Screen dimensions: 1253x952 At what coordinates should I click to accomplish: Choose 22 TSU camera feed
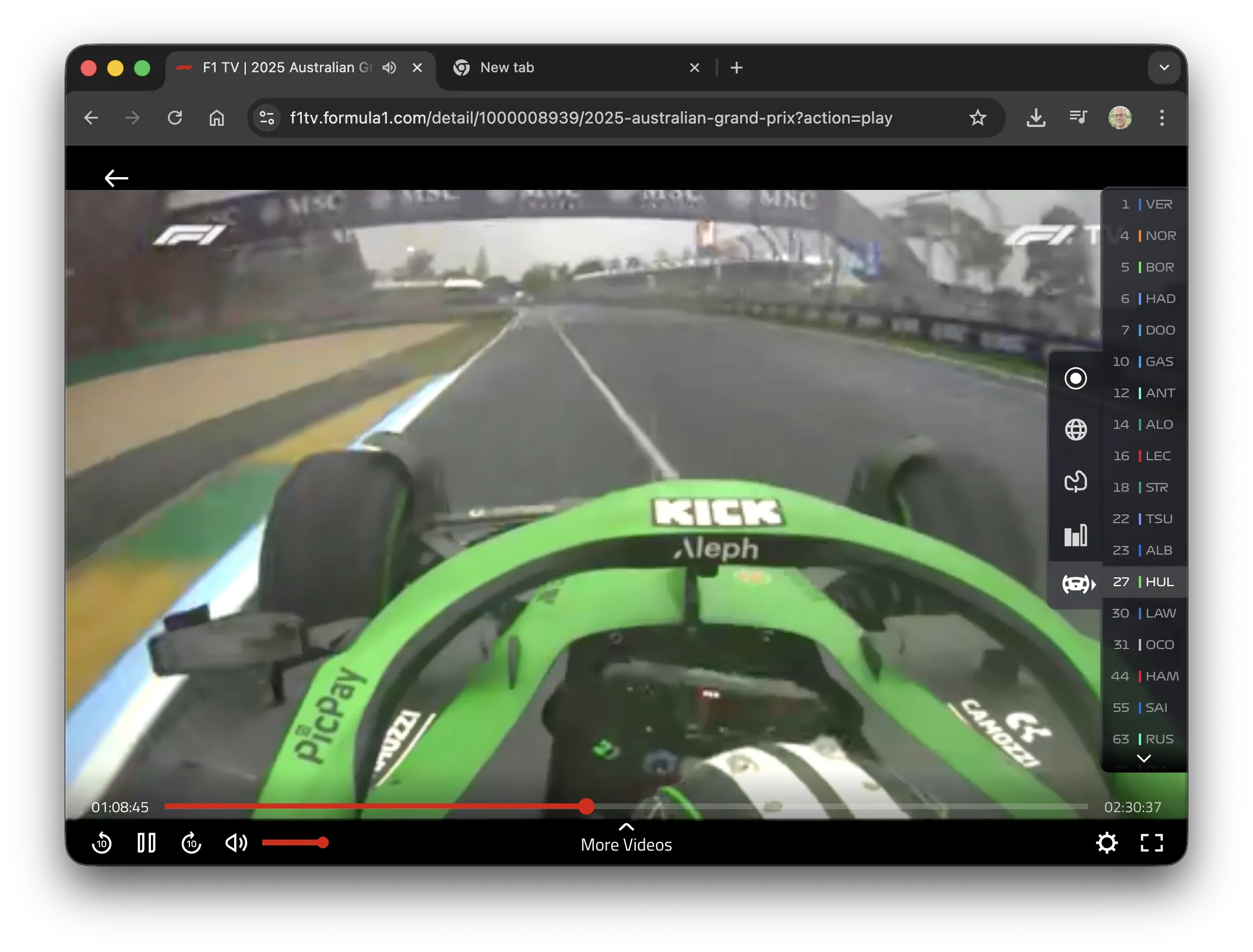pyautogui.click(x=1145, y=519)
